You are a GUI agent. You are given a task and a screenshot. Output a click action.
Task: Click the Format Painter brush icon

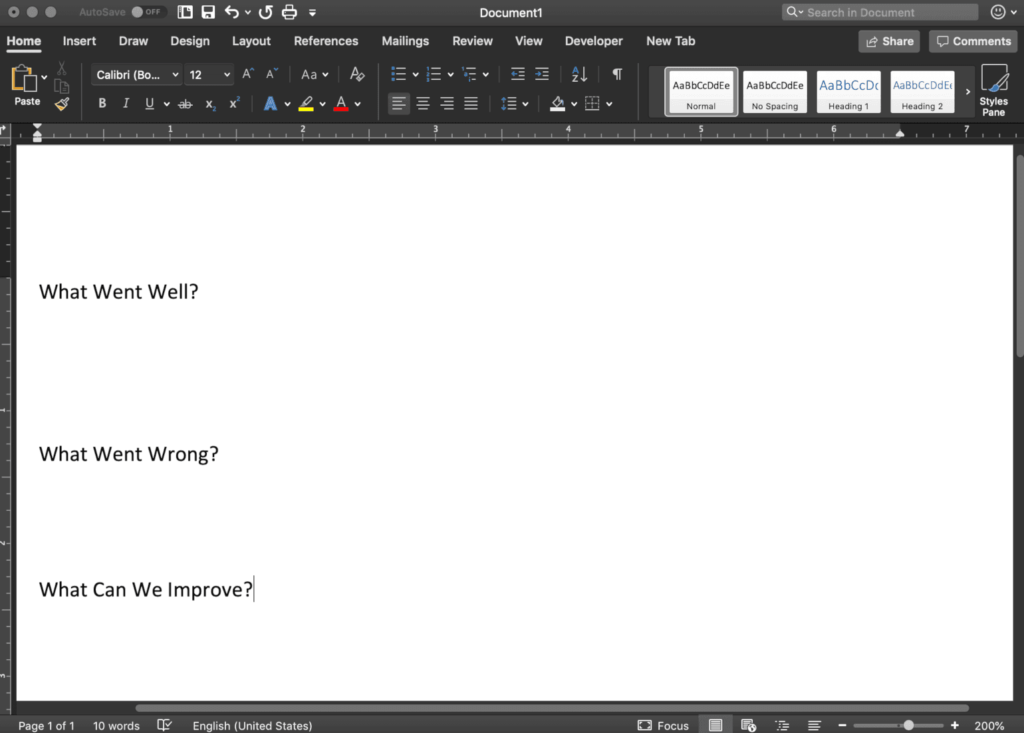tap(62, 104)
